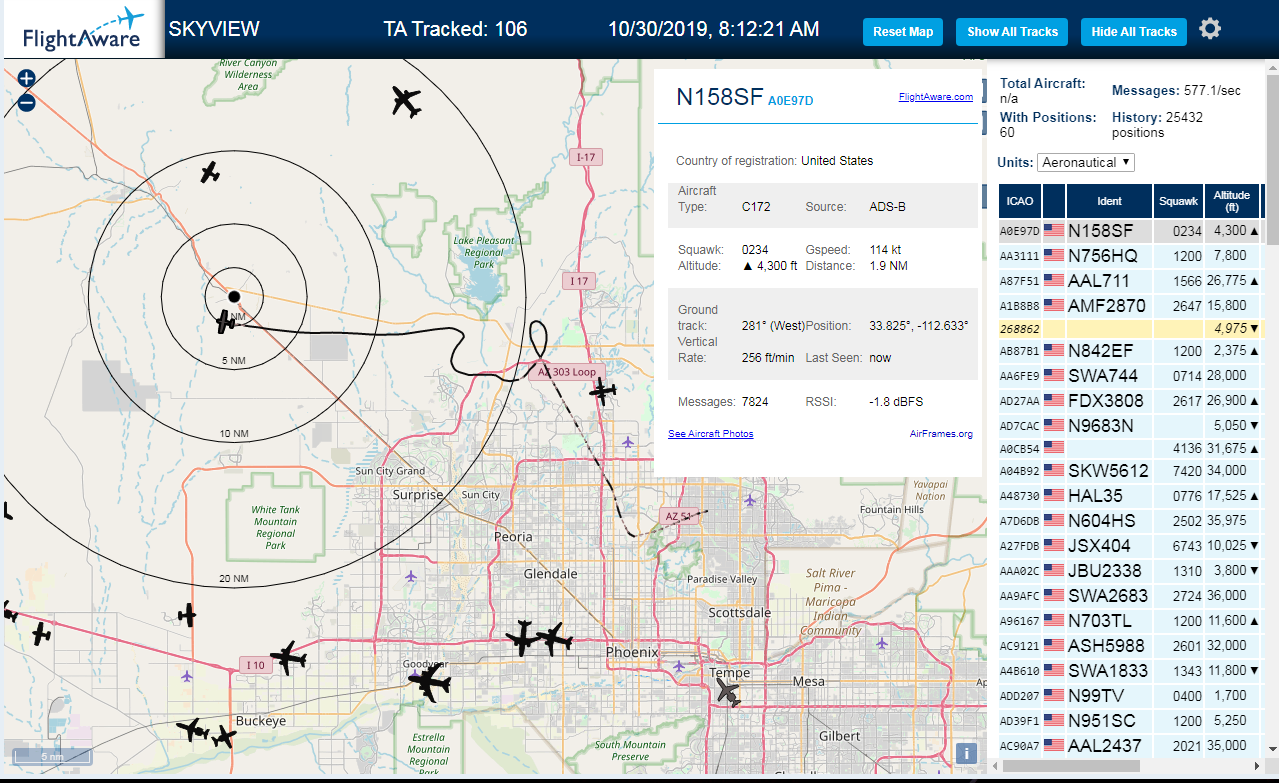1279x783 pixels.
Task: Click the US flag in N158SF row
Action: click(x=1054, y=231)
